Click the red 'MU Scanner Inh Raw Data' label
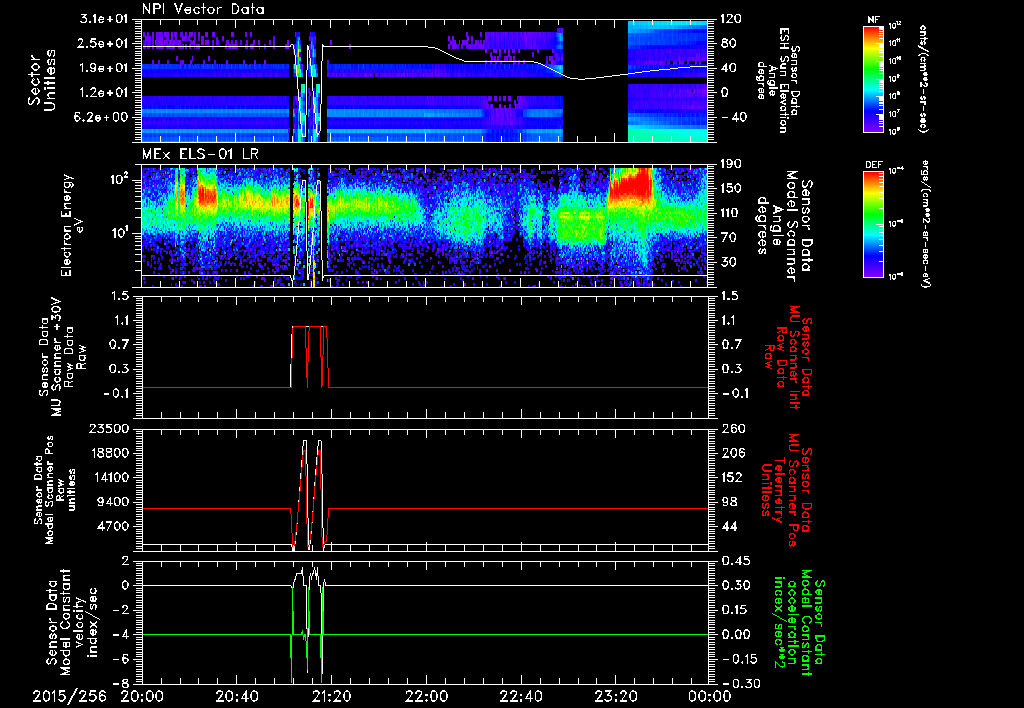Screen dimensions: 1024x708 tap(790, 357)
